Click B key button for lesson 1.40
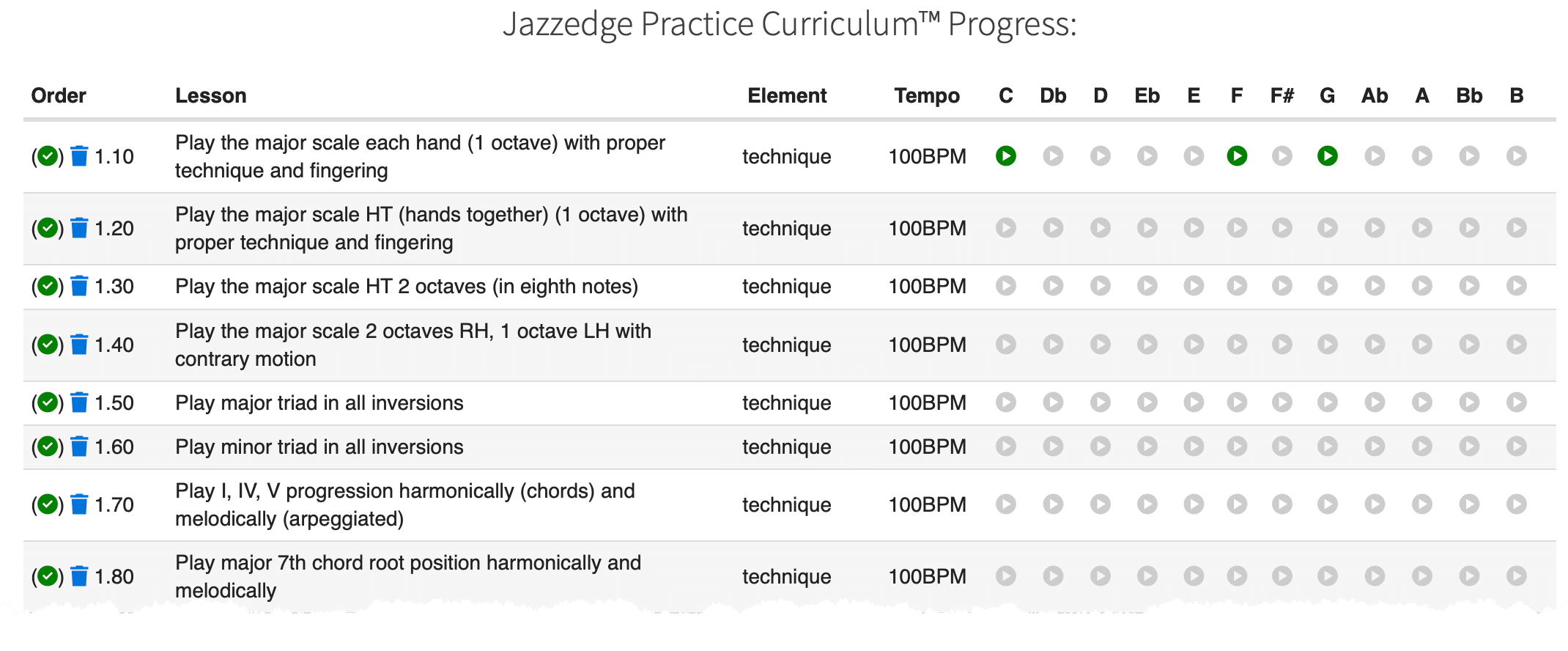Viewport: 1568px width, 651px height. click(x=1516, y=345)
